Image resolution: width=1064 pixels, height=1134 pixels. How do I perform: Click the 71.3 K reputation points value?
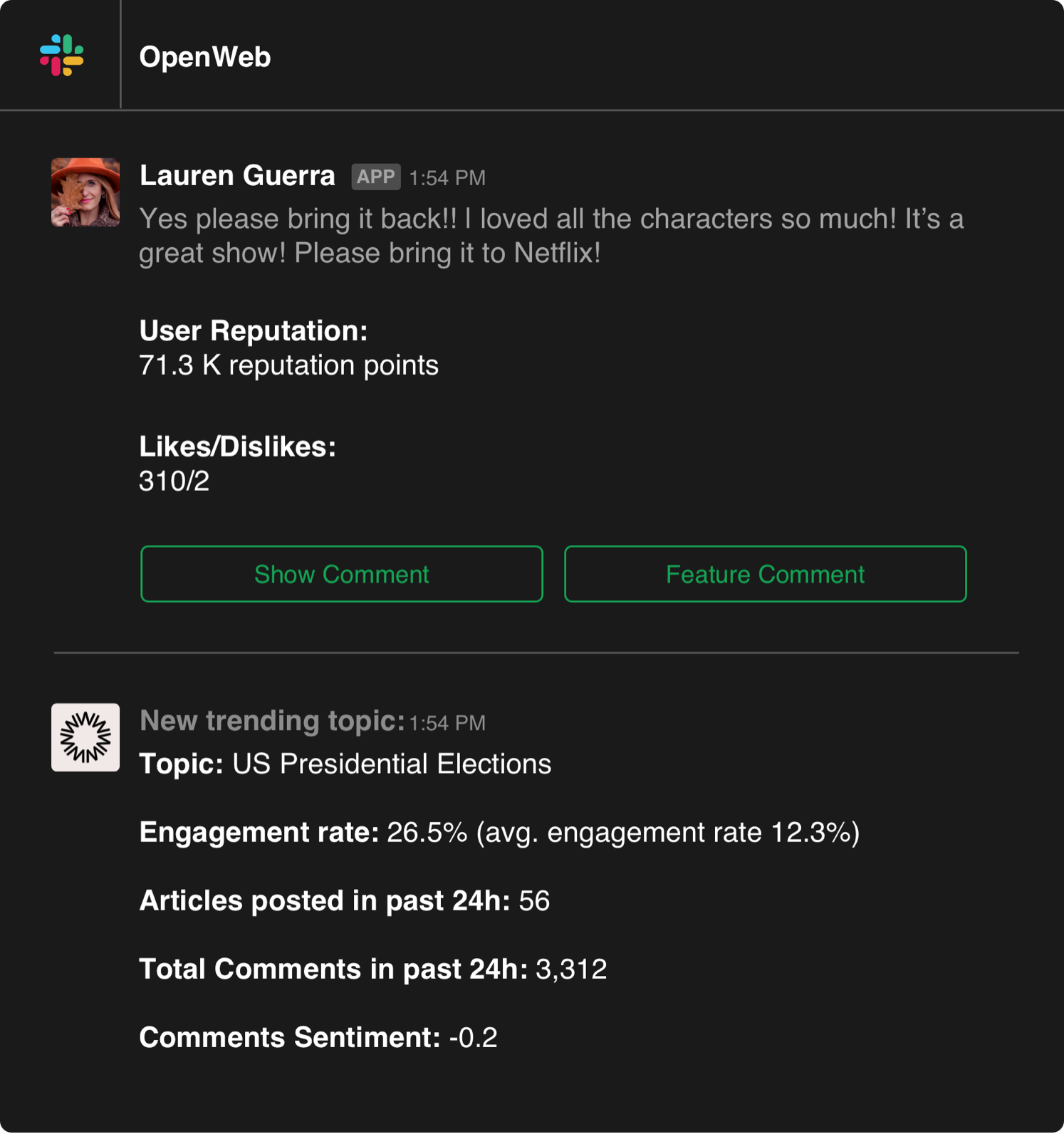click(288, 365)
